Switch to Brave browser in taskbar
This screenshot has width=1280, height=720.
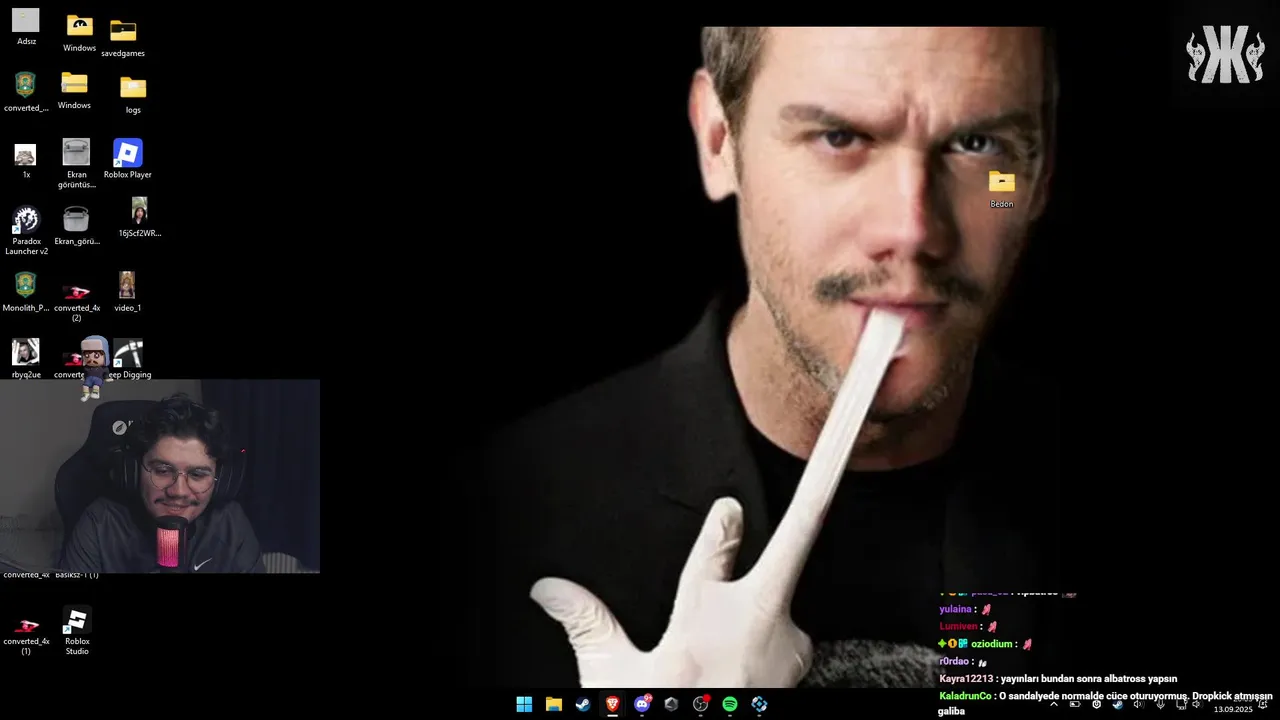coord(612,704)
